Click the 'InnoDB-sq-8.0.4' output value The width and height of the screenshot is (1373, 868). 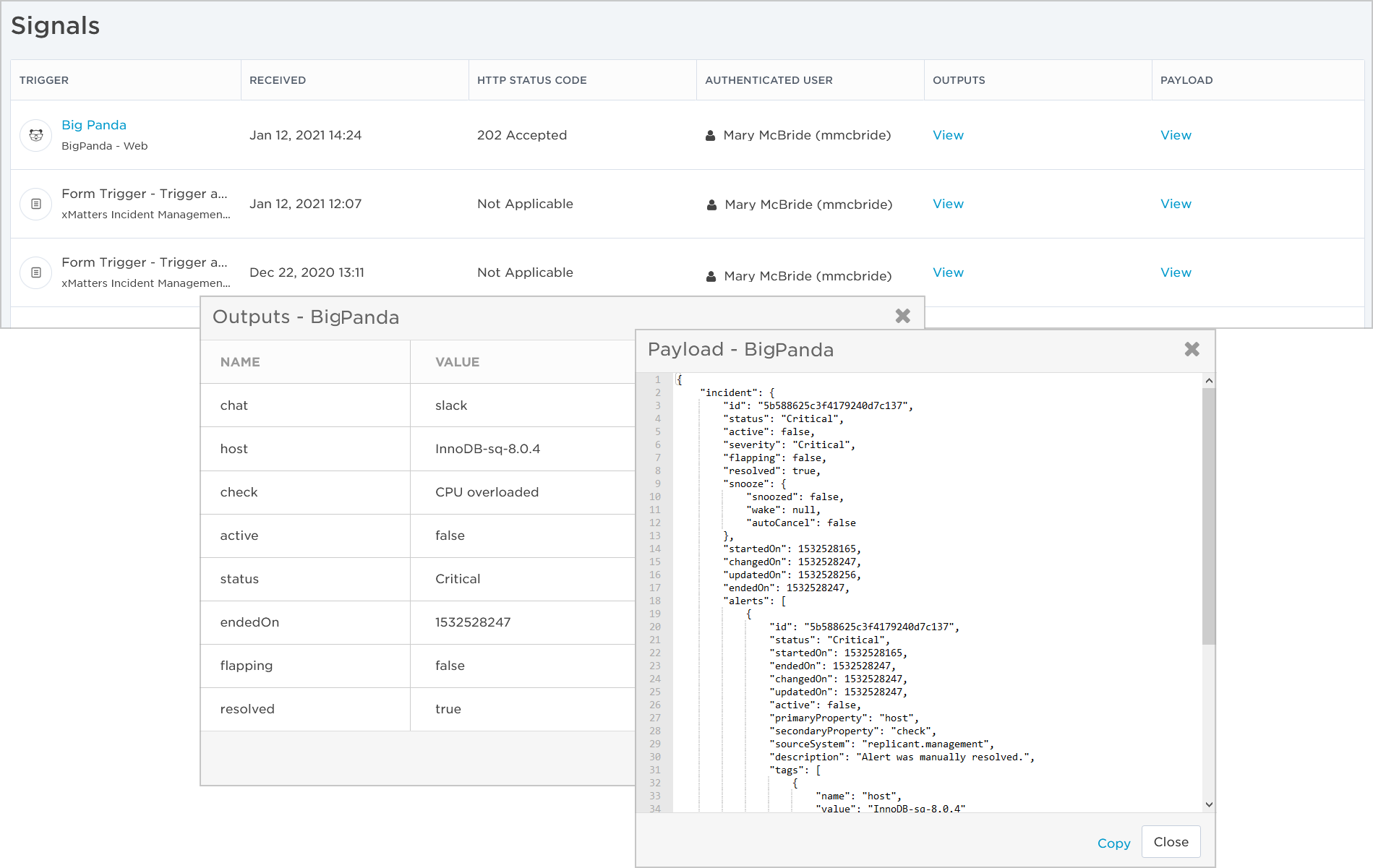[x=487, y=449]
